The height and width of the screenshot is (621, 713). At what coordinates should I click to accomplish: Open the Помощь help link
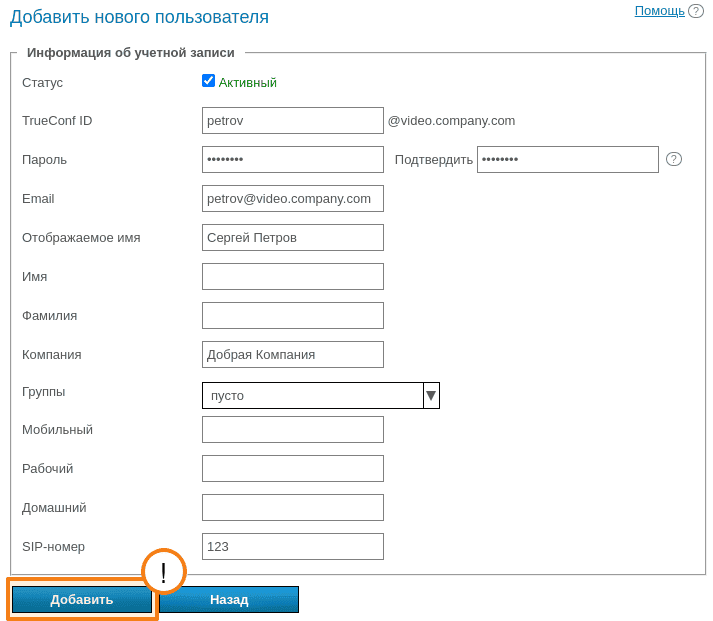(659, 10)
